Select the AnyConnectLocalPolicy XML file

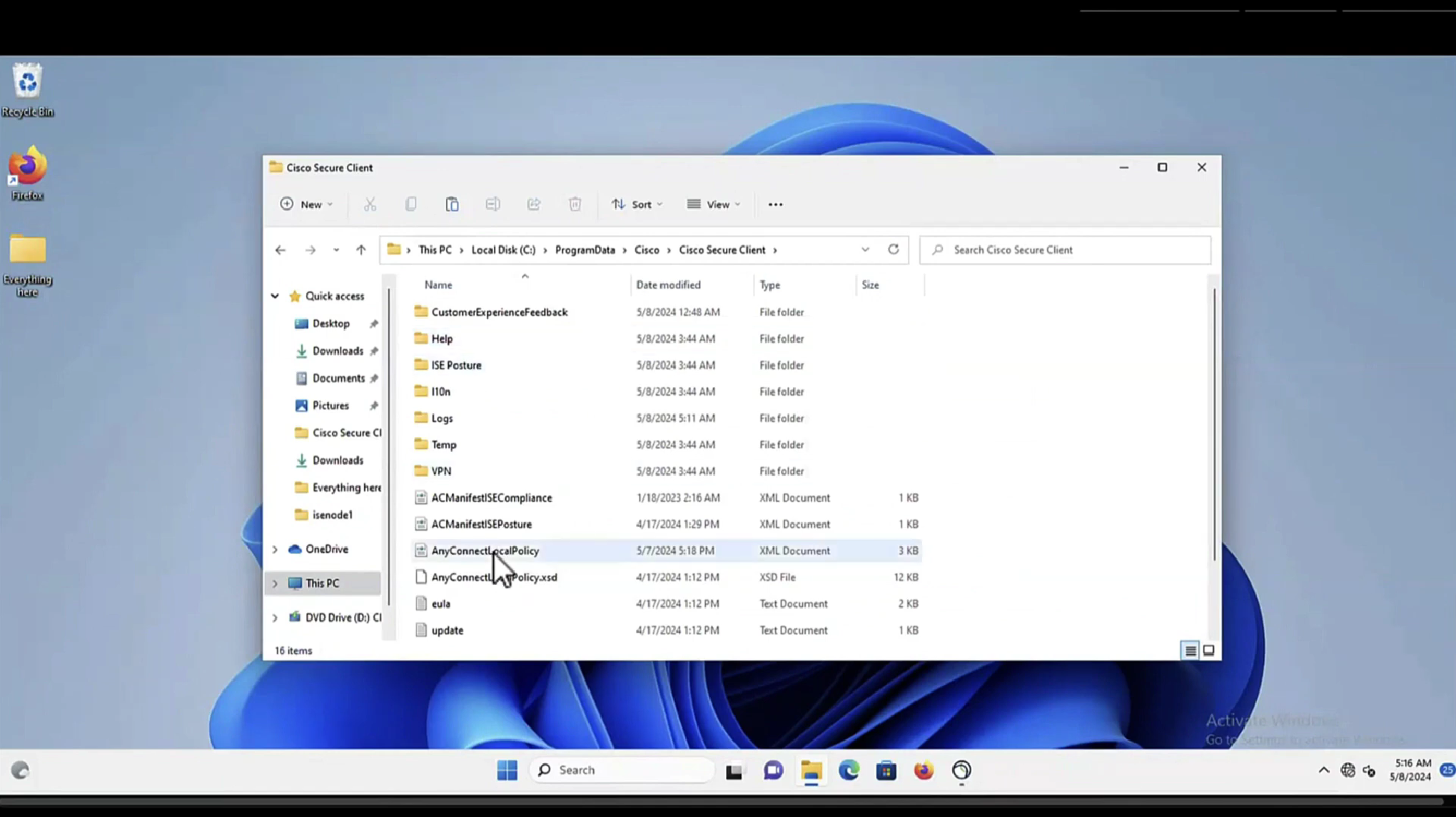[x=485, y=551]
